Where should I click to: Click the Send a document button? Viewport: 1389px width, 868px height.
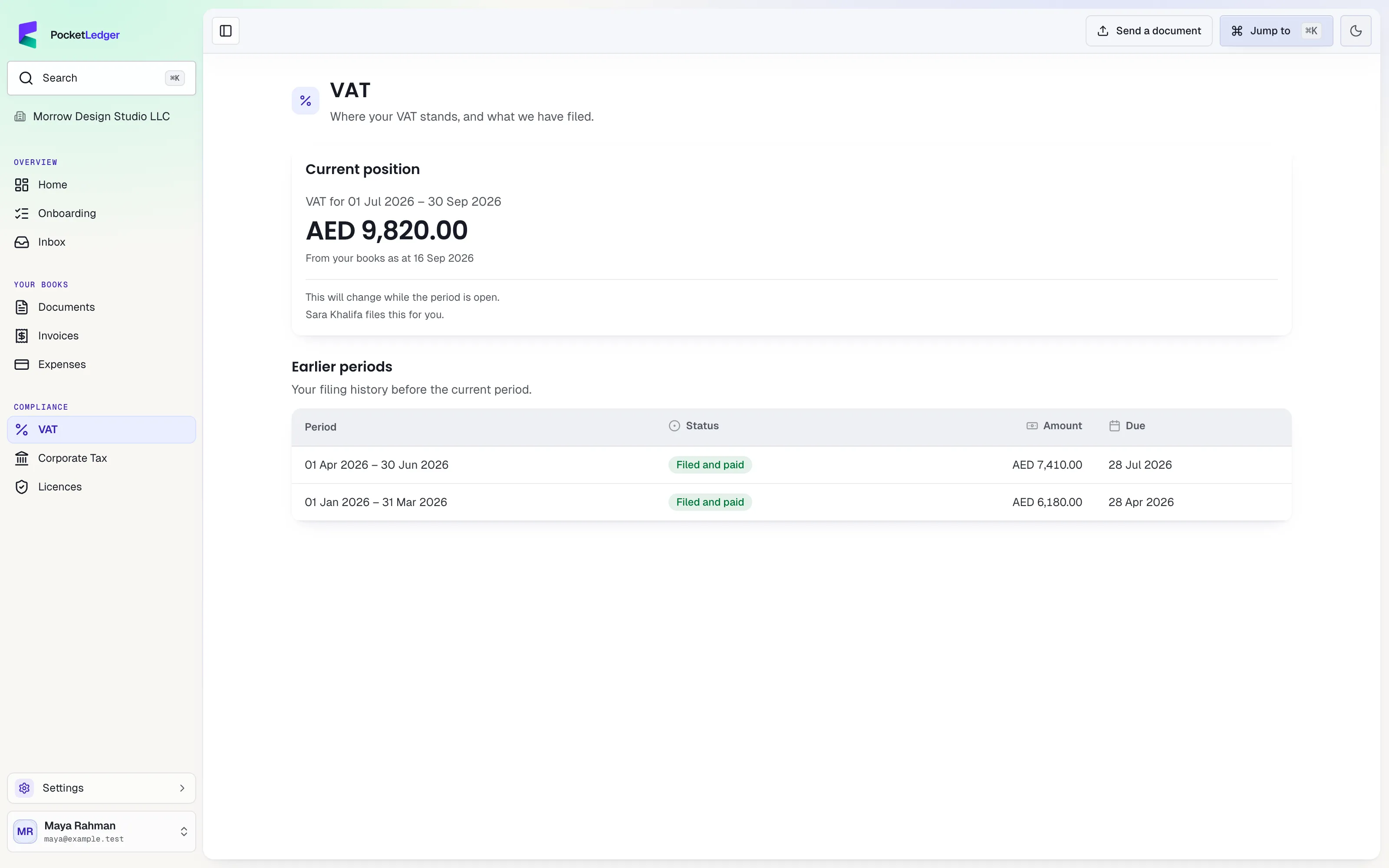click(1149, 31)
